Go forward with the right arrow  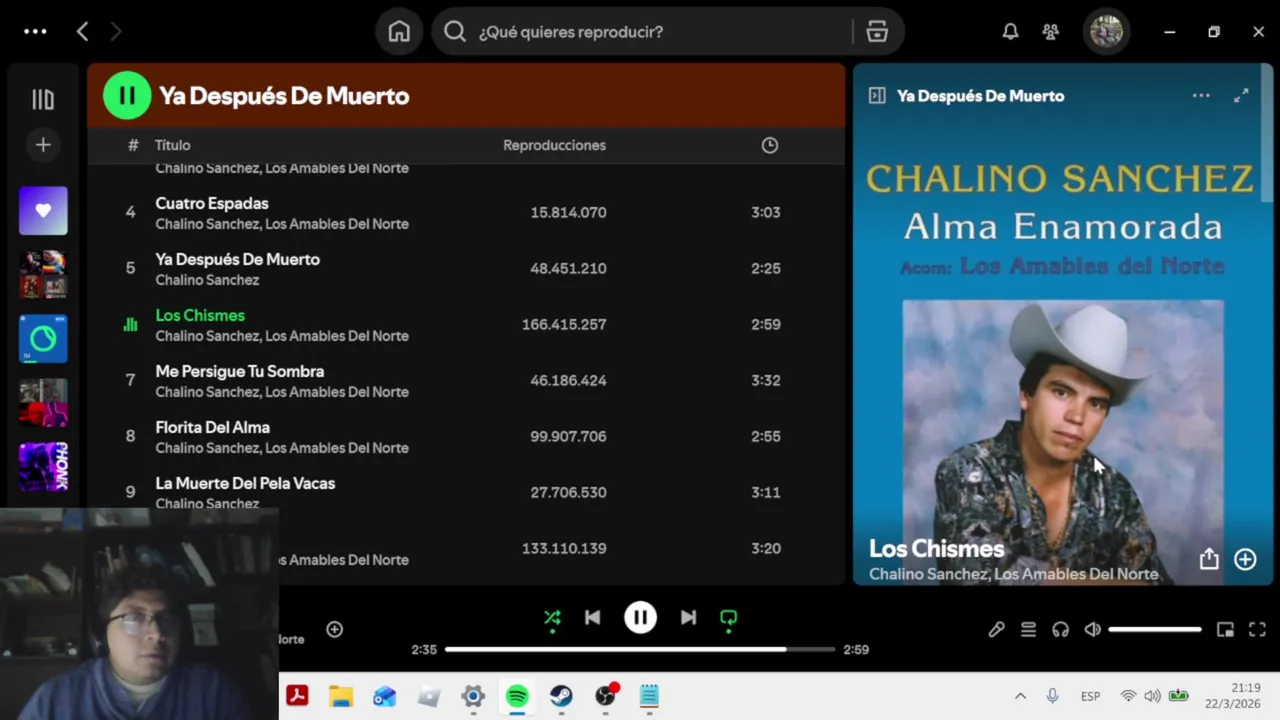coord(116,32)
